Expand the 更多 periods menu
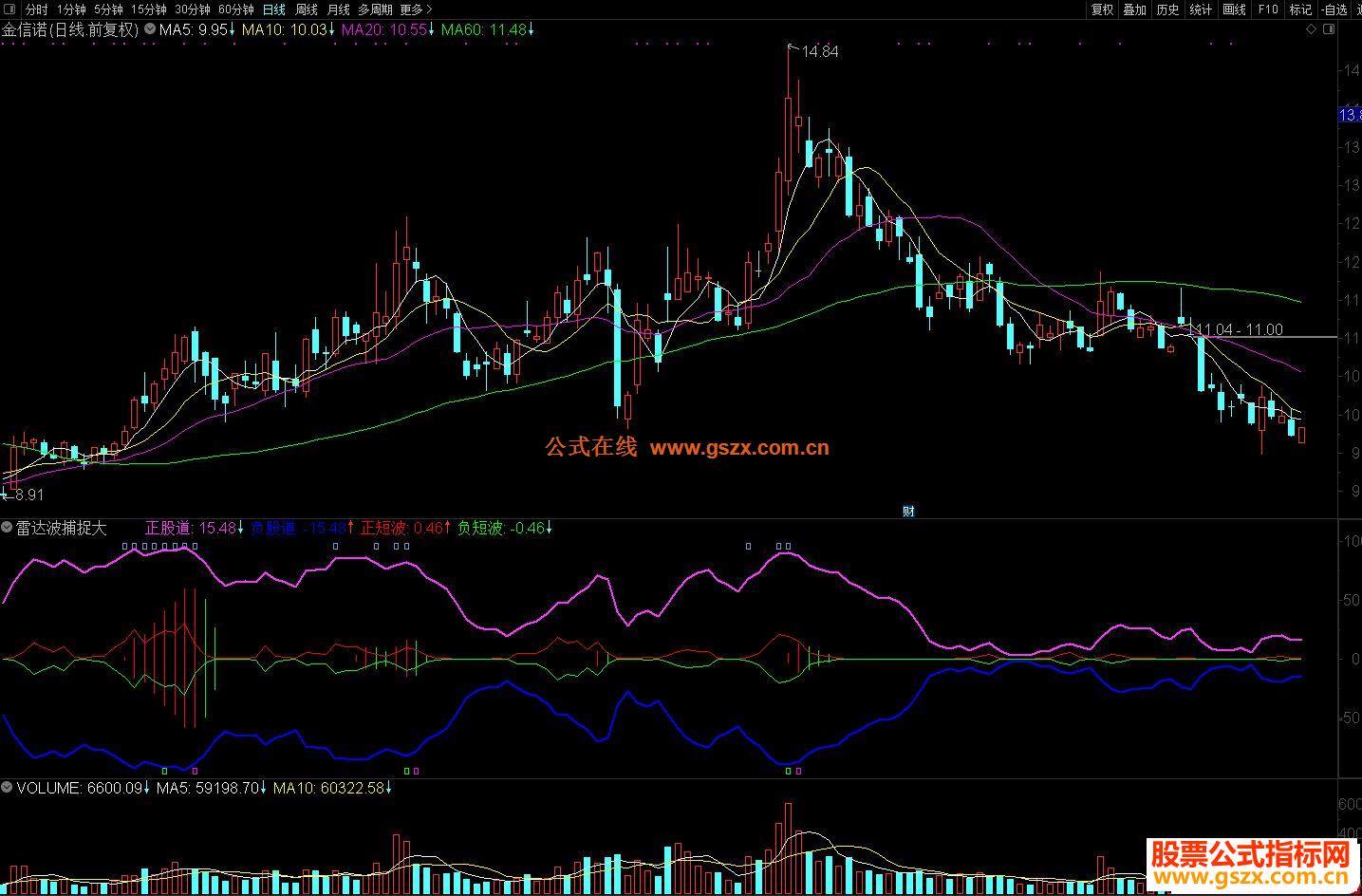The height and width of the screenshot is (896, 1362). tap(416, 9)
